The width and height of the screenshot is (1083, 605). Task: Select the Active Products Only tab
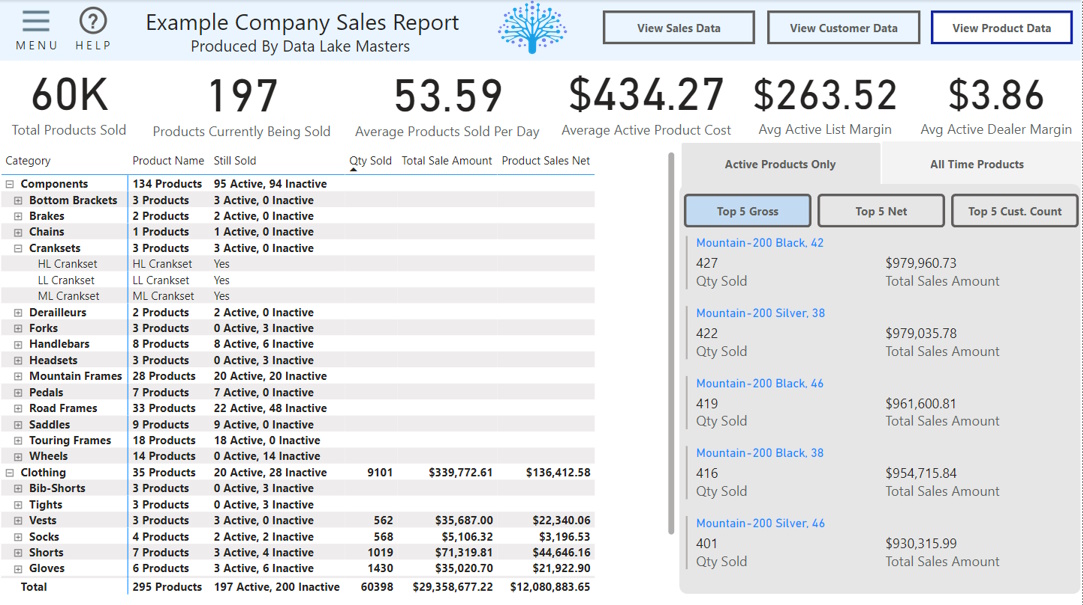780,164
